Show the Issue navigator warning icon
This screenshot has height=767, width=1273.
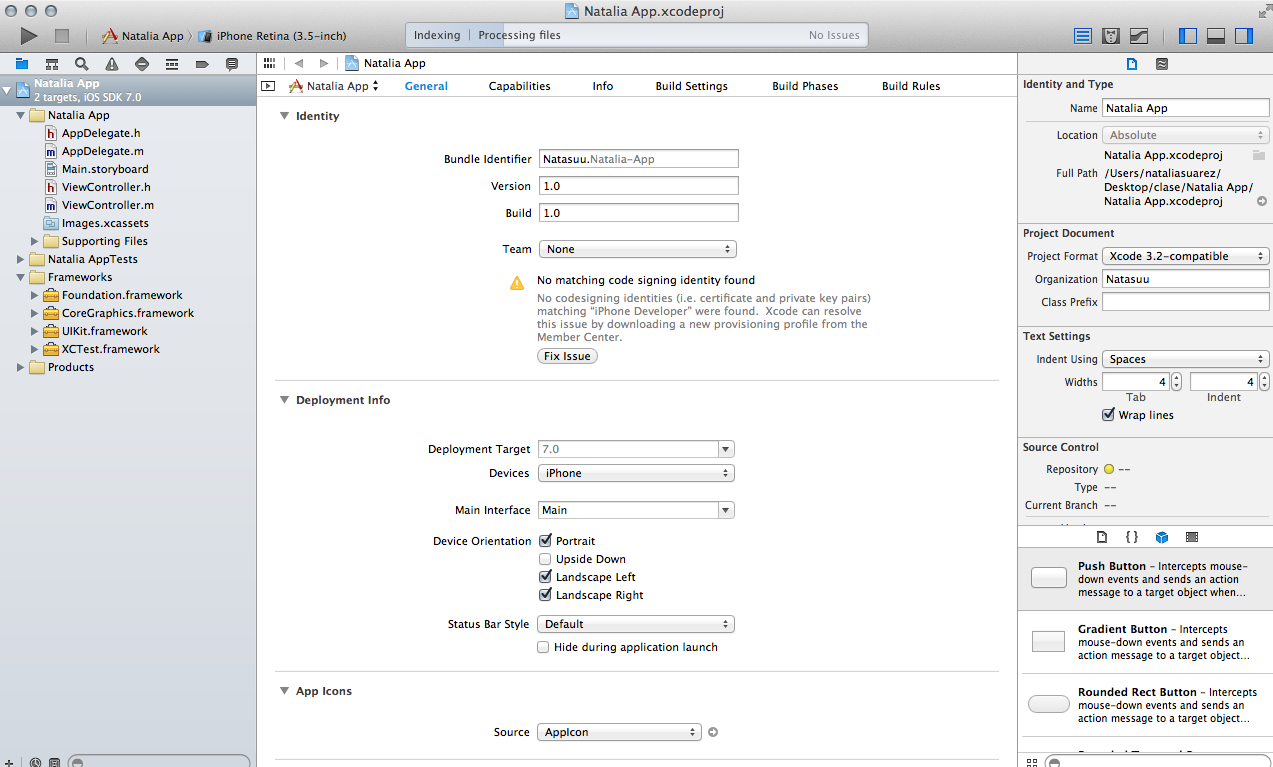pyautogui.click(x=111, y=64)
